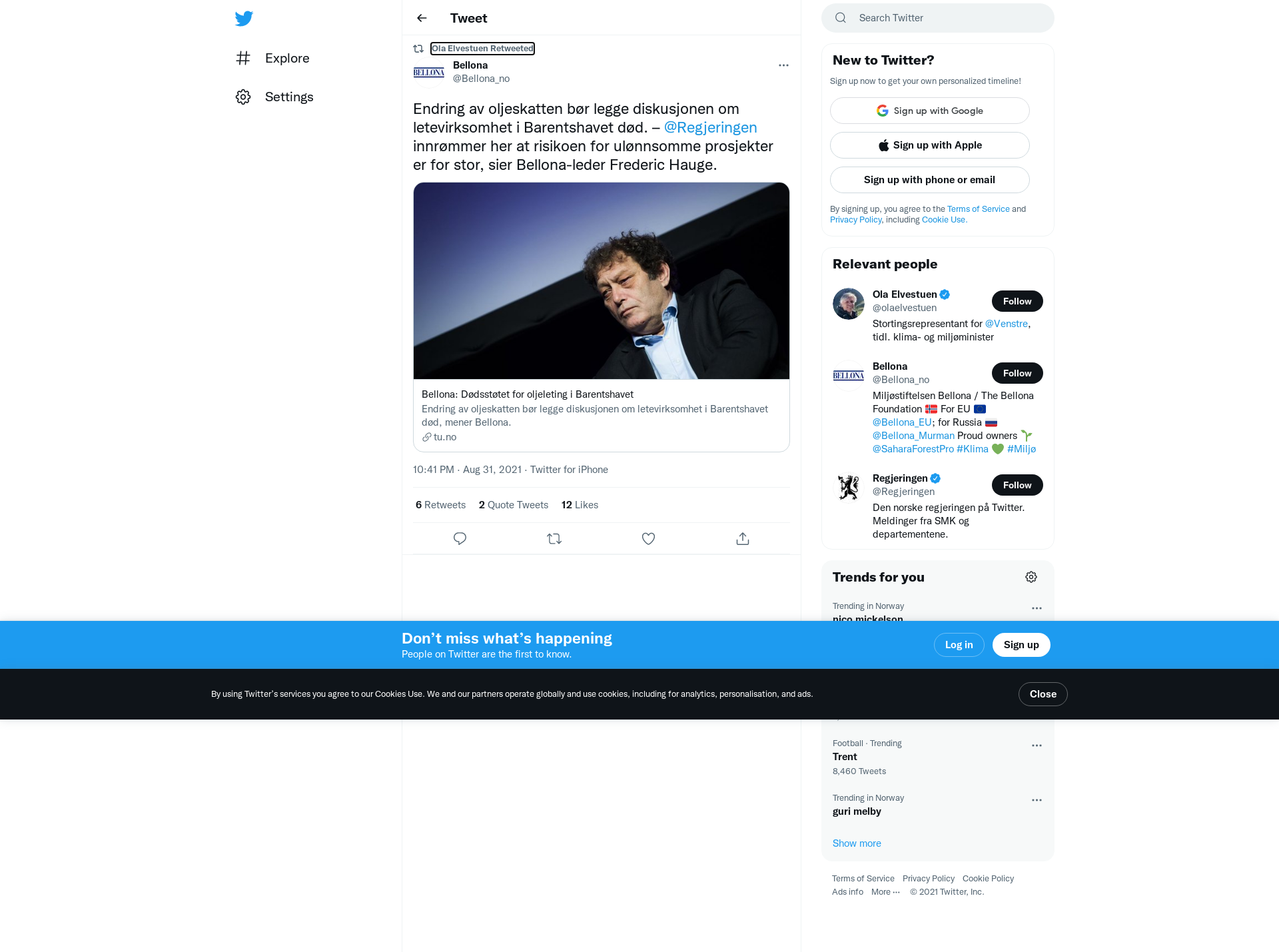This screenshot has height=952, width=1279.
Task: Open the tweet's three-dot more menu
Action: click(783, 65)
